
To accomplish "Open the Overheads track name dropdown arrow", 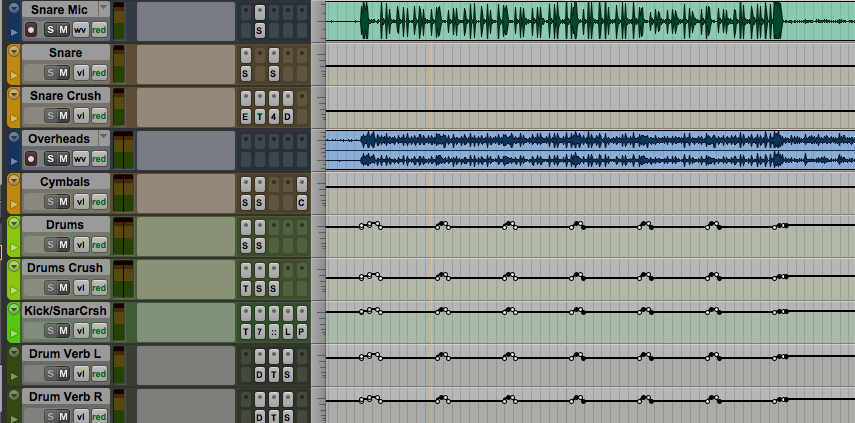I will pyautogui.click(x=102, y=138).
